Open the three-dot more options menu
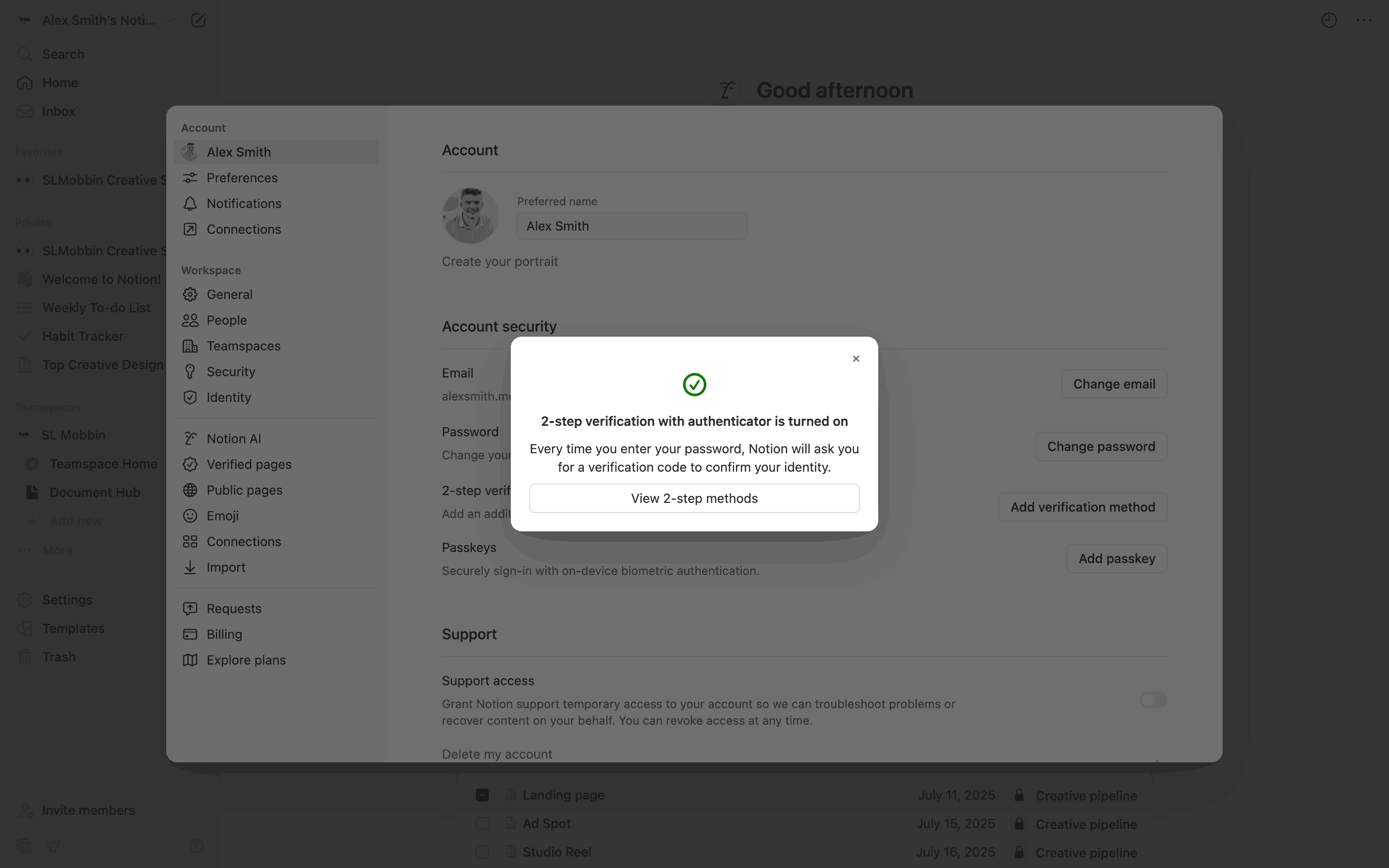 pyautogui.click(x=1364, y=21)
